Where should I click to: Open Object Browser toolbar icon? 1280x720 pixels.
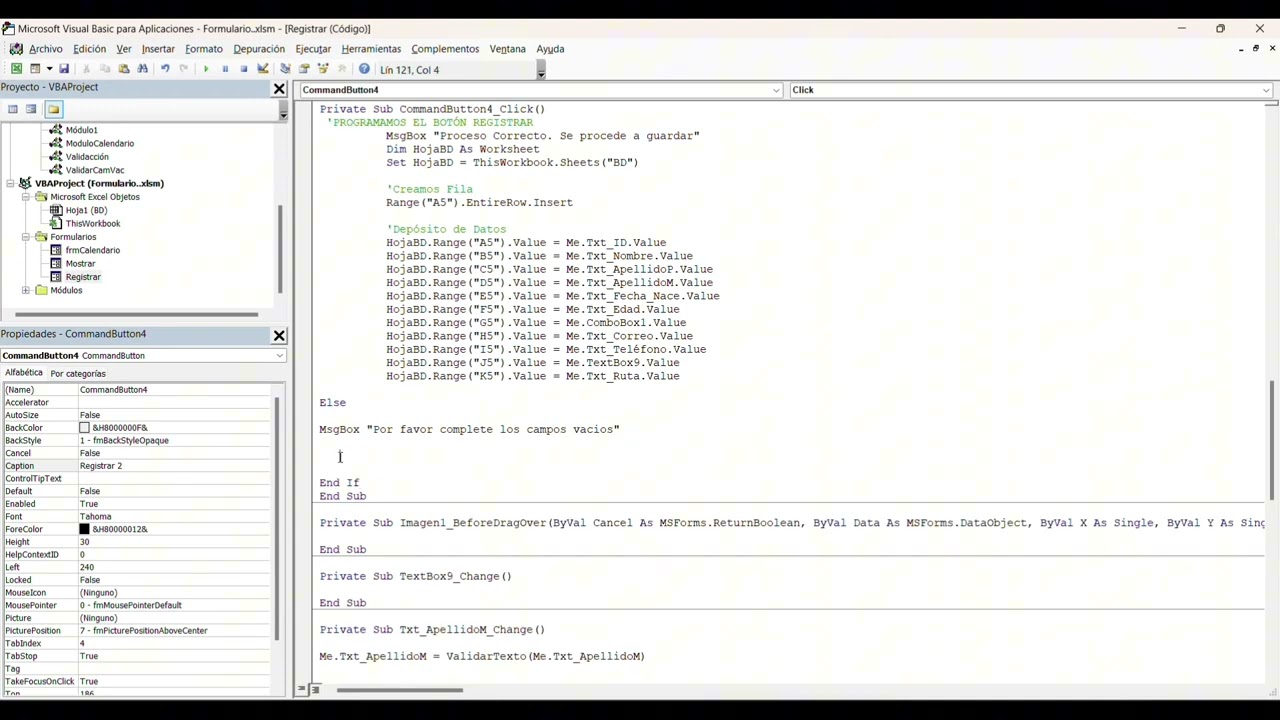click(x=323, y=69)
